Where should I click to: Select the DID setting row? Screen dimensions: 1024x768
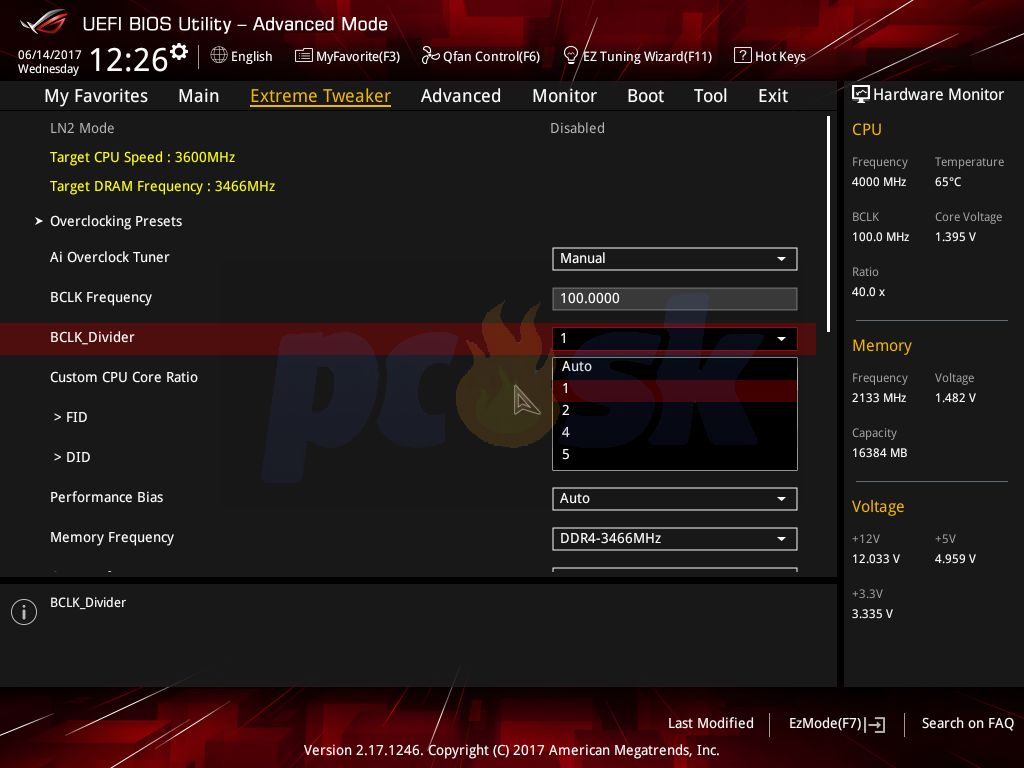point(72,457)
